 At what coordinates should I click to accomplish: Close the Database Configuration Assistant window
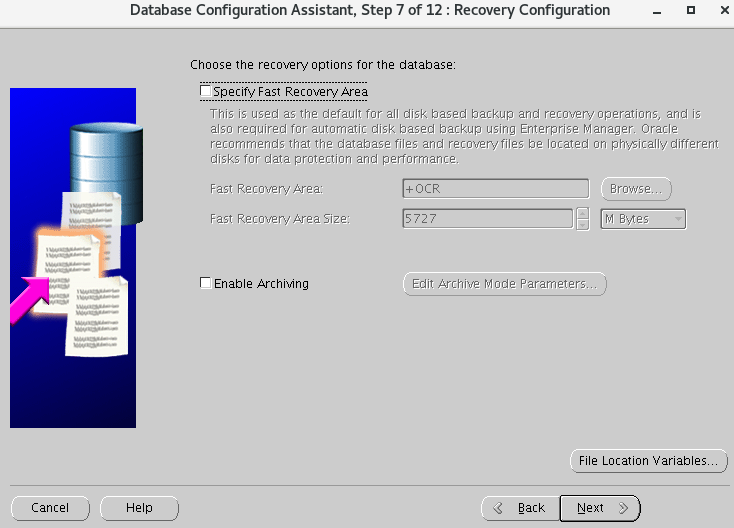point(719,10)
